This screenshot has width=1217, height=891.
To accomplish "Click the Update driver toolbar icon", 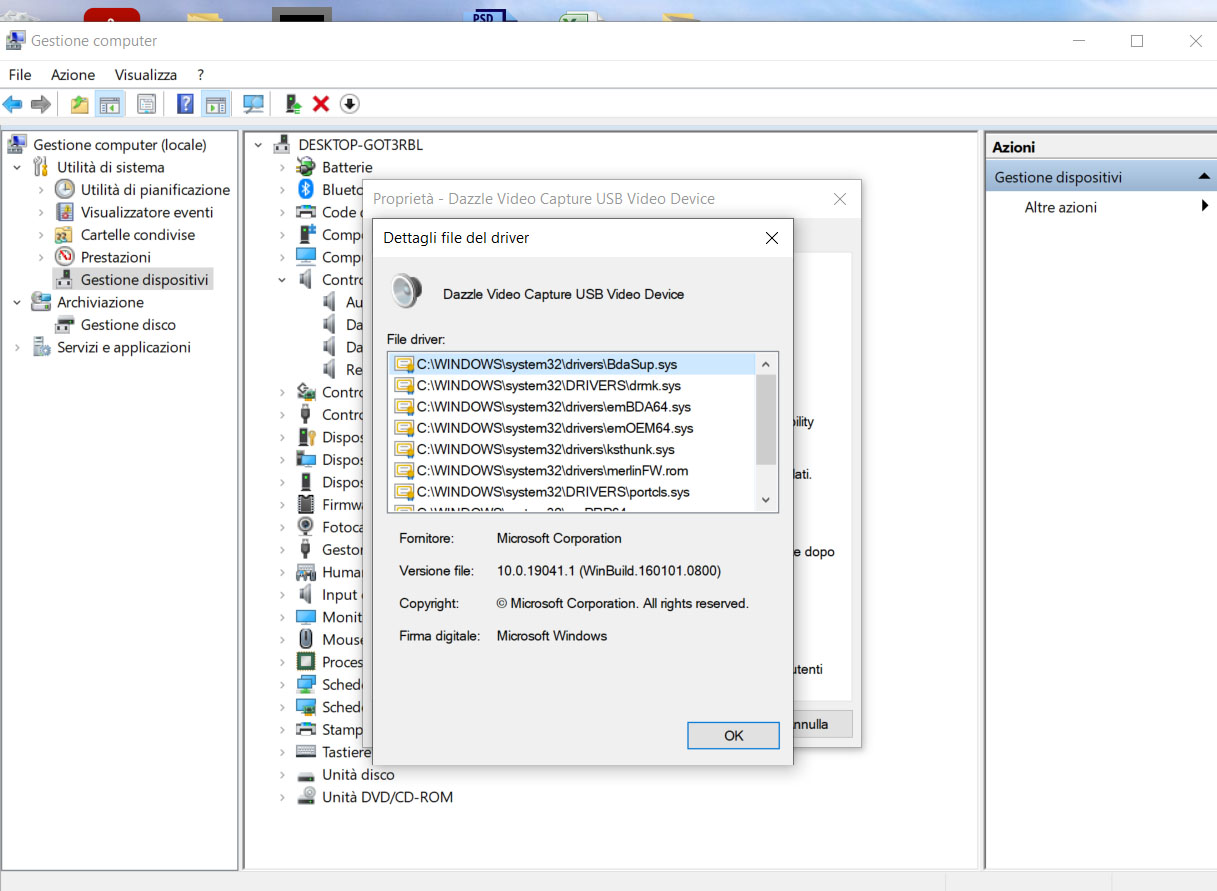I will pos(293,104).
